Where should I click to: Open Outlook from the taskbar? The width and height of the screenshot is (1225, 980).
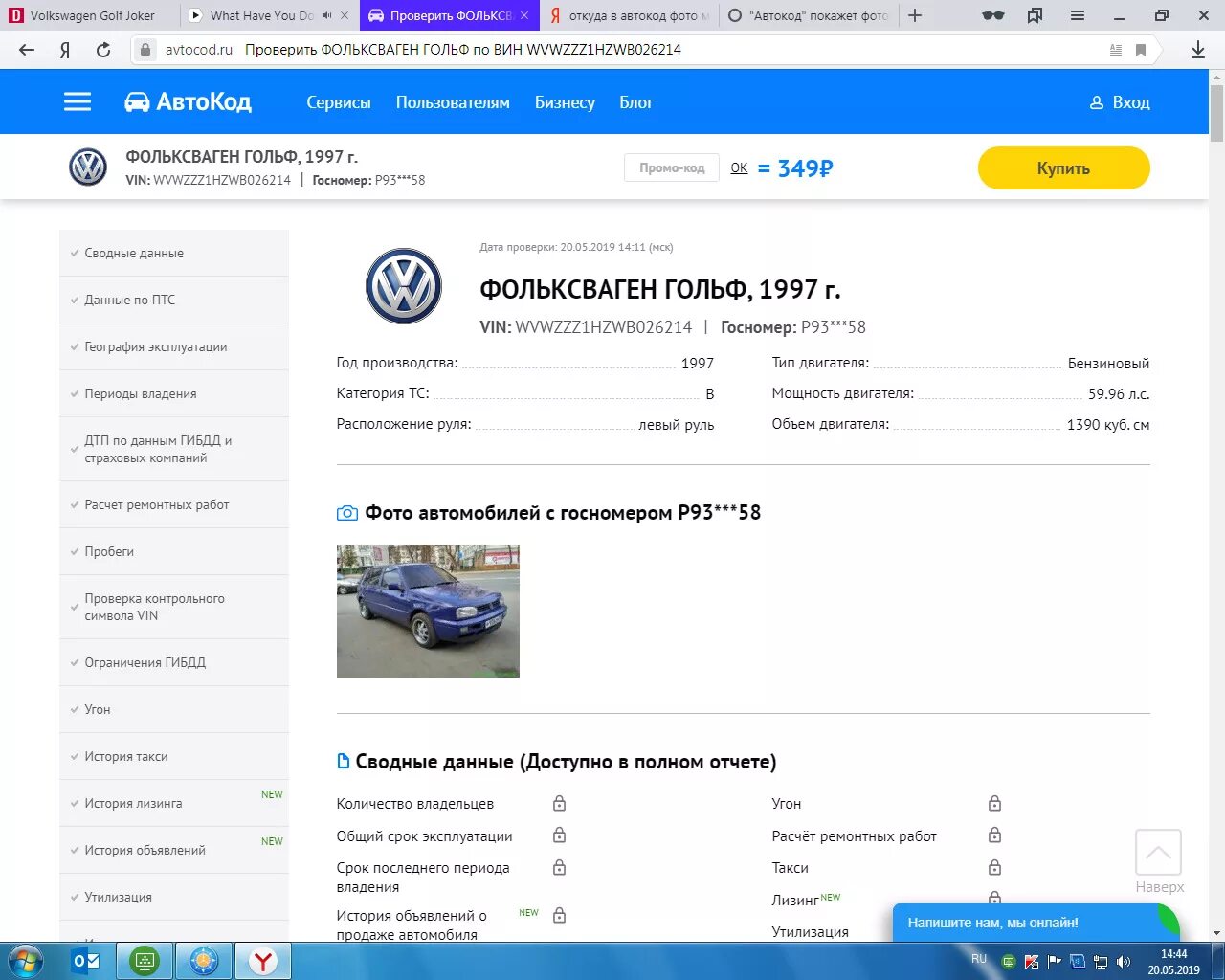pyautogui.click(x=86, y=961)
